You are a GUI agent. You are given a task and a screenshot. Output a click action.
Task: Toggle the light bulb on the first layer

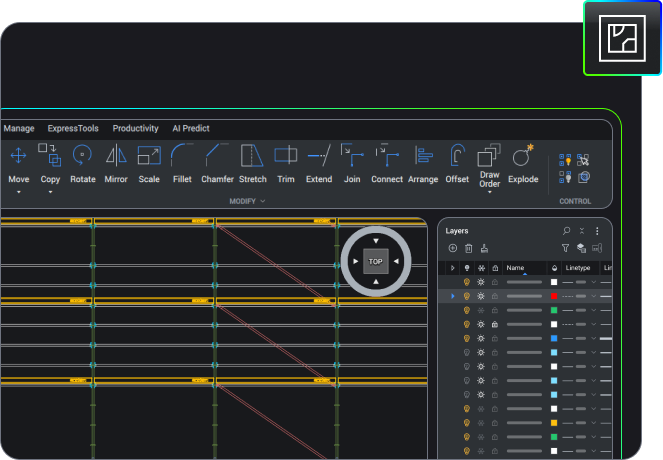pyautogui.click(x=466, y=283)
